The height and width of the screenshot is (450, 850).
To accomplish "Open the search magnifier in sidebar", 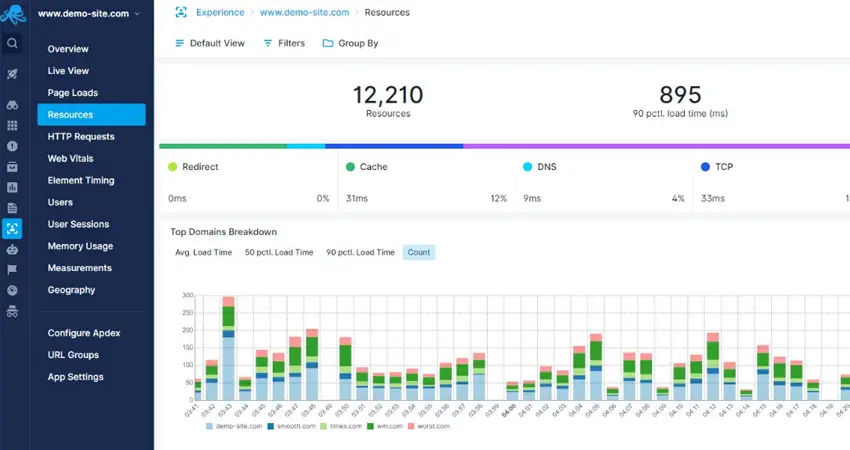I will [12, 43].
